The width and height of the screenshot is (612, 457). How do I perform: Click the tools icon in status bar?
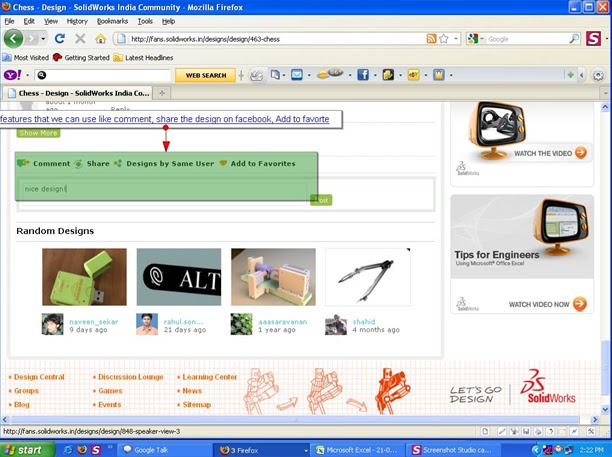pos(591,431)
